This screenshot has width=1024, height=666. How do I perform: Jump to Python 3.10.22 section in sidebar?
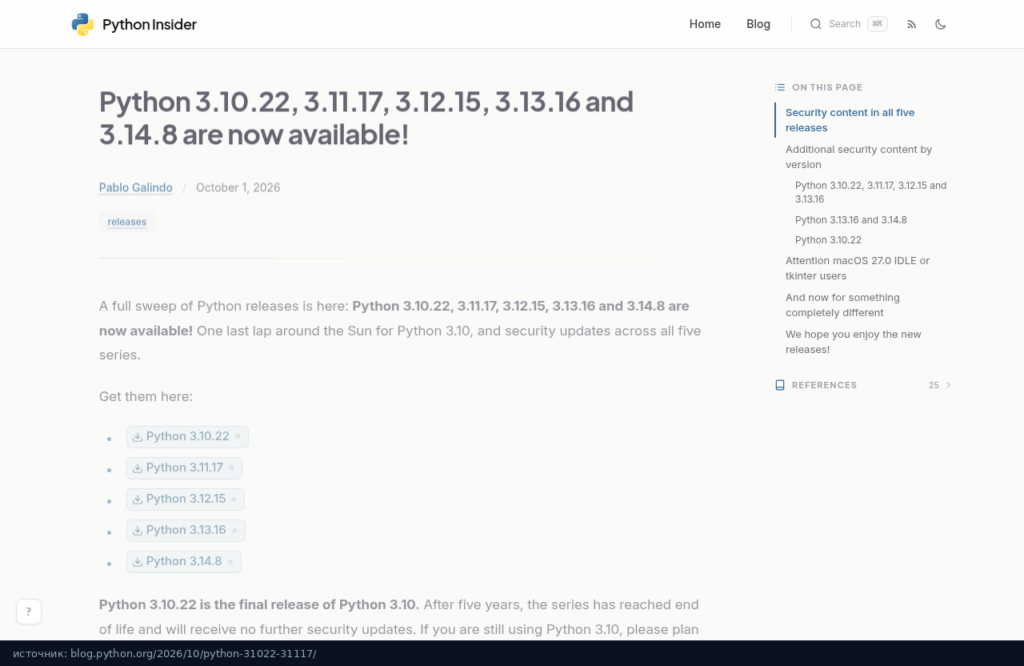[x=827, y=240]
